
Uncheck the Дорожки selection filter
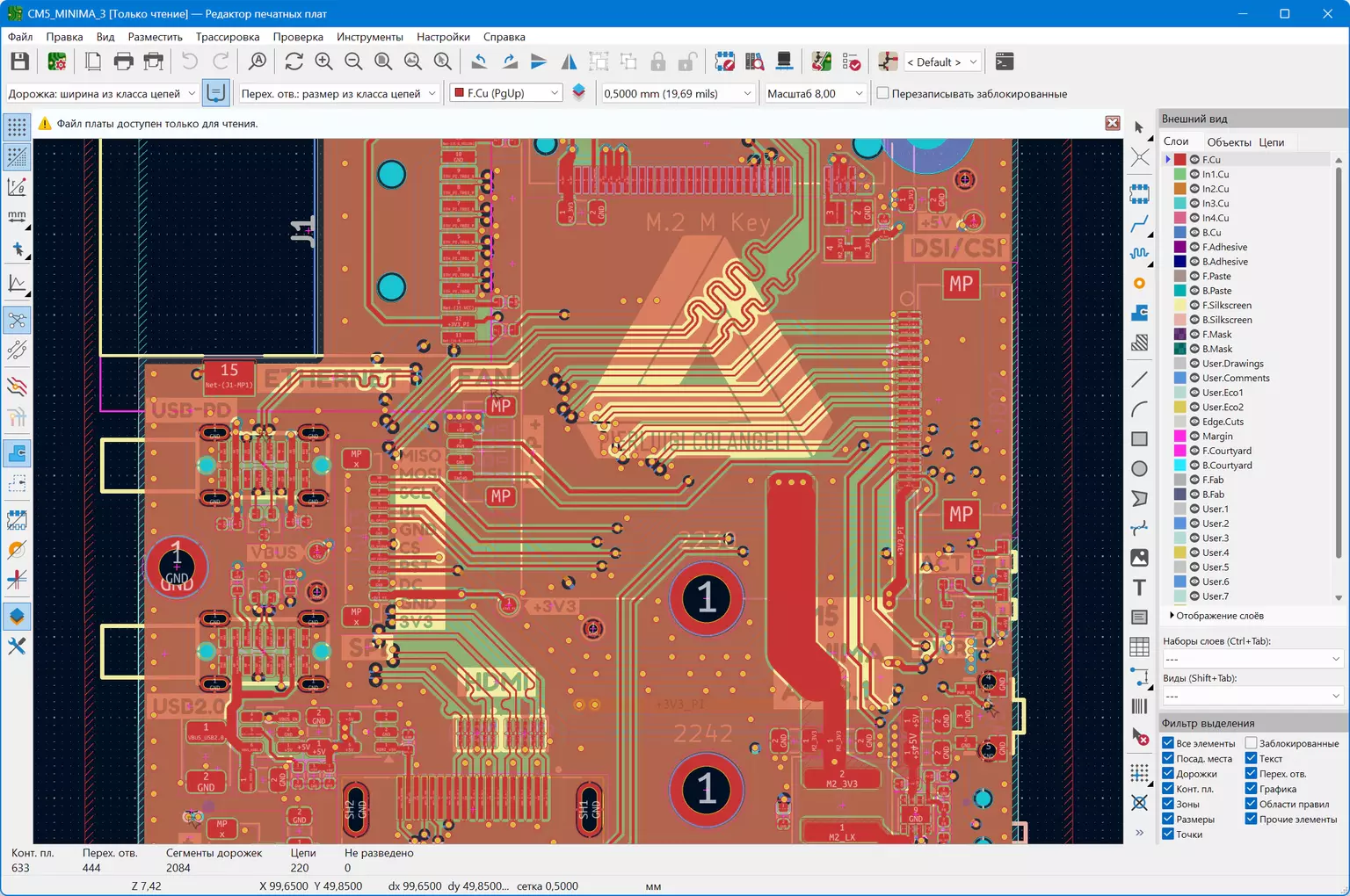[1168, 774]
